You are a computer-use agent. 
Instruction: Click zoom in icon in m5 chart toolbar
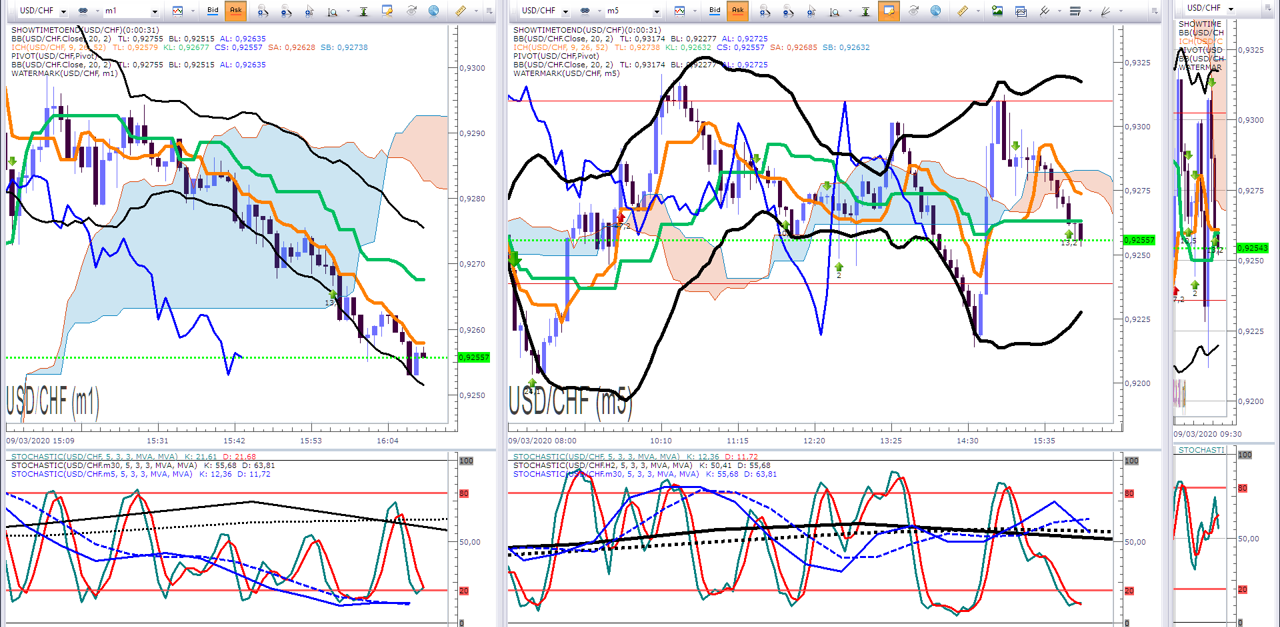tap(765, 11)
